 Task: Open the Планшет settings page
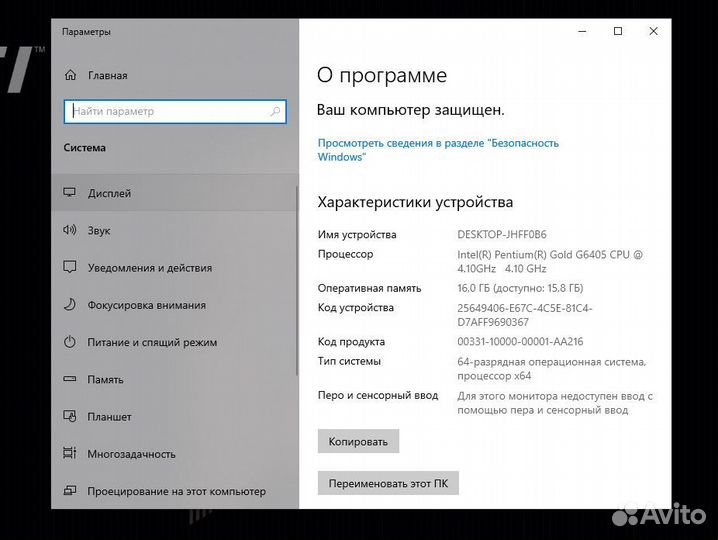[x=174, y=417]
